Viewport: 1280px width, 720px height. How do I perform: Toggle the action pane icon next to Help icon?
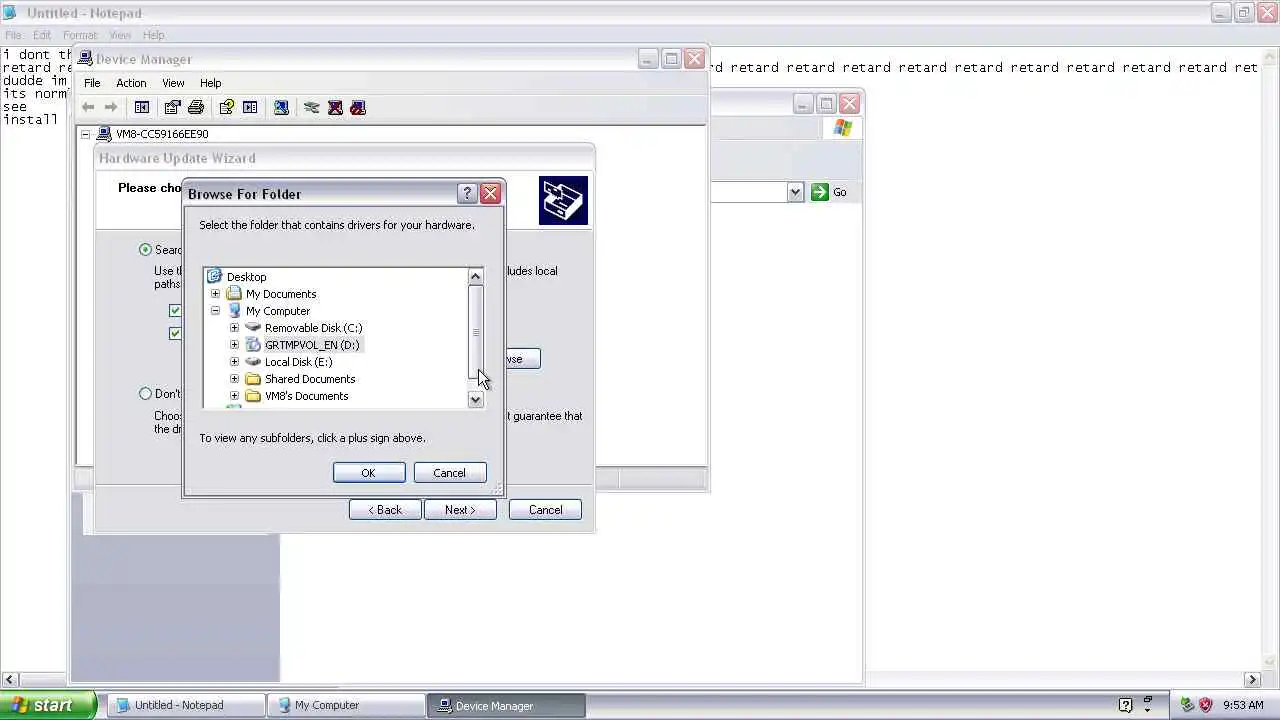pyautogui.click(x=250, y=107)
